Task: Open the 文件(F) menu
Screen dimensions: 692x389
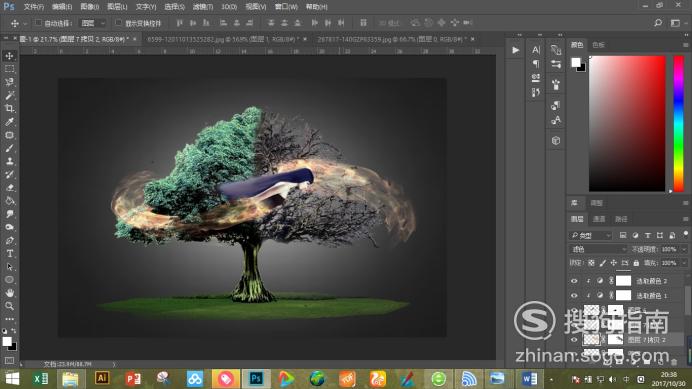Action: 34,7
